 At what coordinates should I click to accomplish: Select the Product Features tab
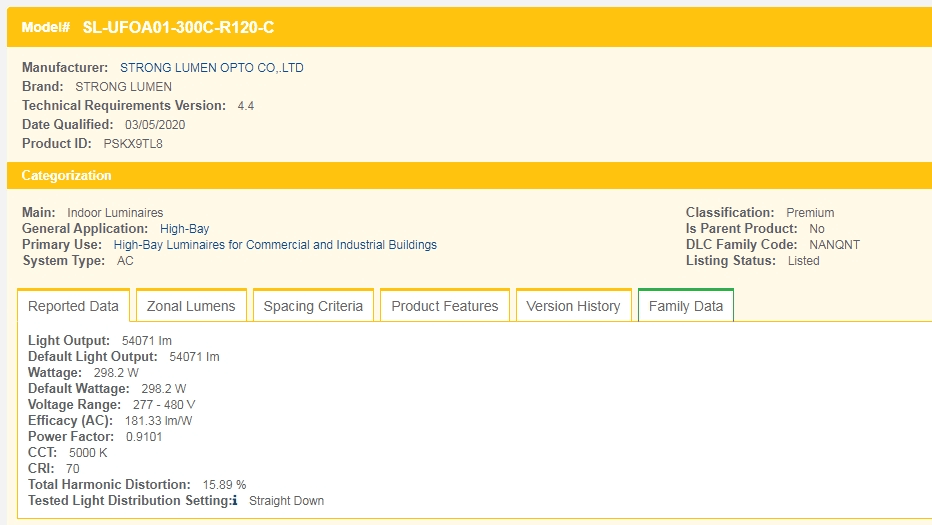tap(444, 306)
